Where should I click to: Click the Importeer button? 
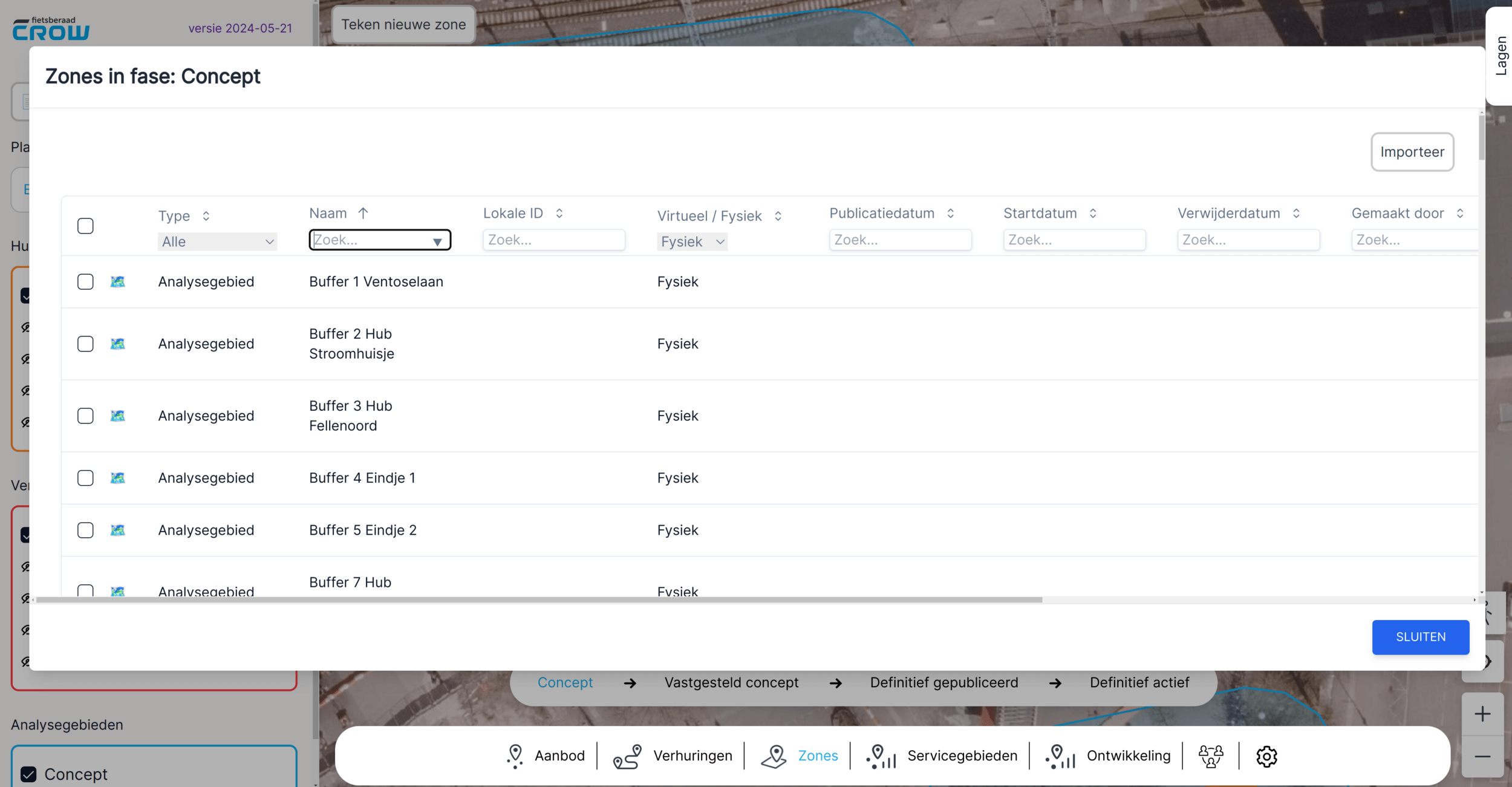[1412, 152]
